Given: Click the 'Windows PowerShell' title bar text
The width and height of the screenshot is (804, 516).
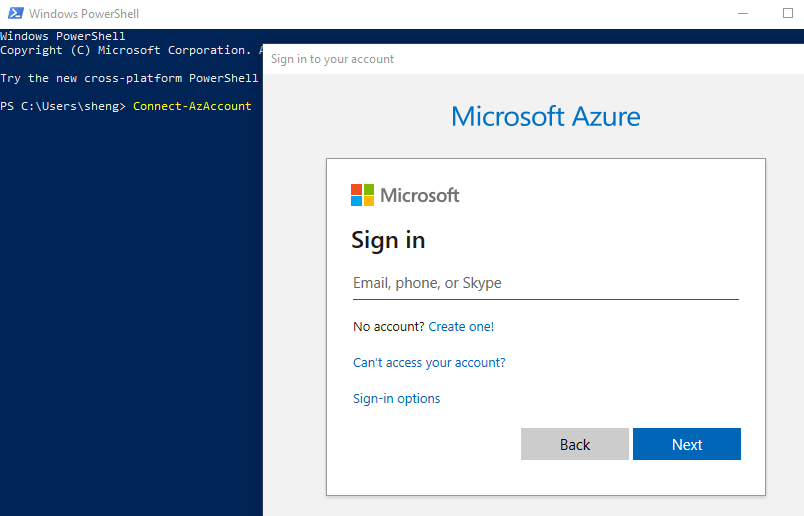Looking at the screenshot, I should point(85,14).
